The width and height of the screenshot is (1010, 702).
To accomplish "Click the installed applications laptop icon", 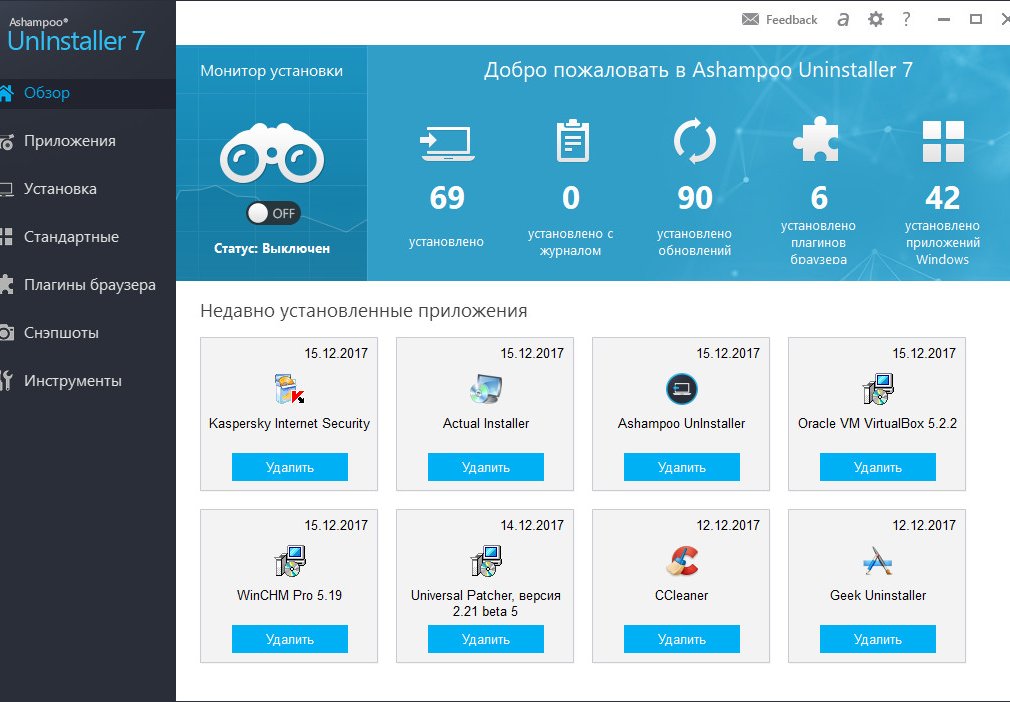I will tap(447, 143).
